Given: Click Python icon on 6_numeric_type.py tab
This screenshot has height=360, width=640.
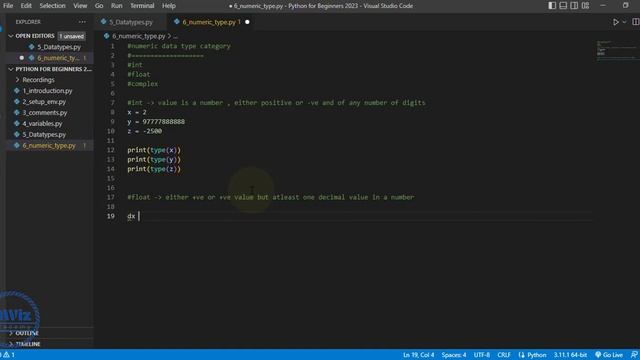Looking at the screenshot, I should [177, 22].
